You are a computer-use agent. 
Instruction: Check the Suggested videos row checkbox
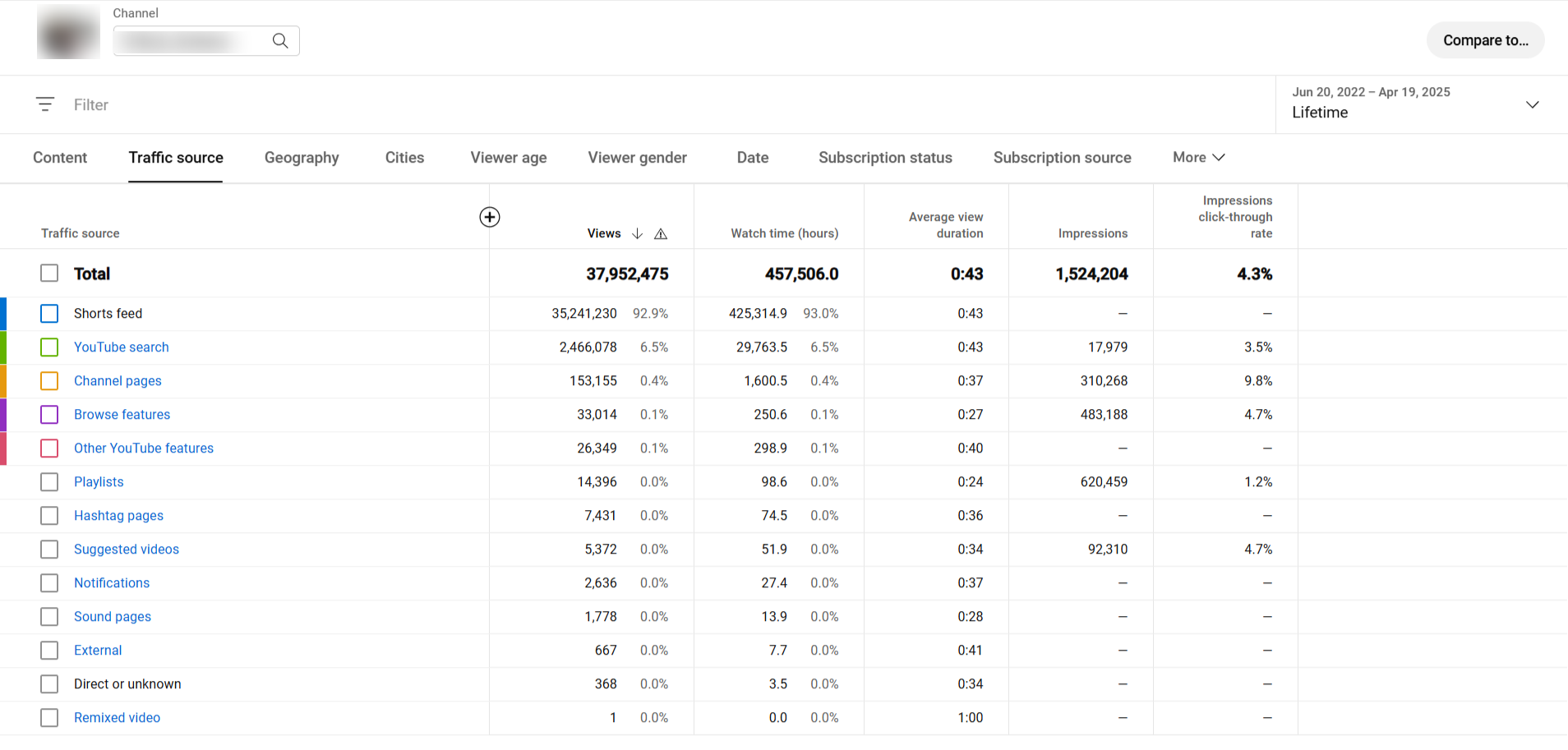coord(49,549)
